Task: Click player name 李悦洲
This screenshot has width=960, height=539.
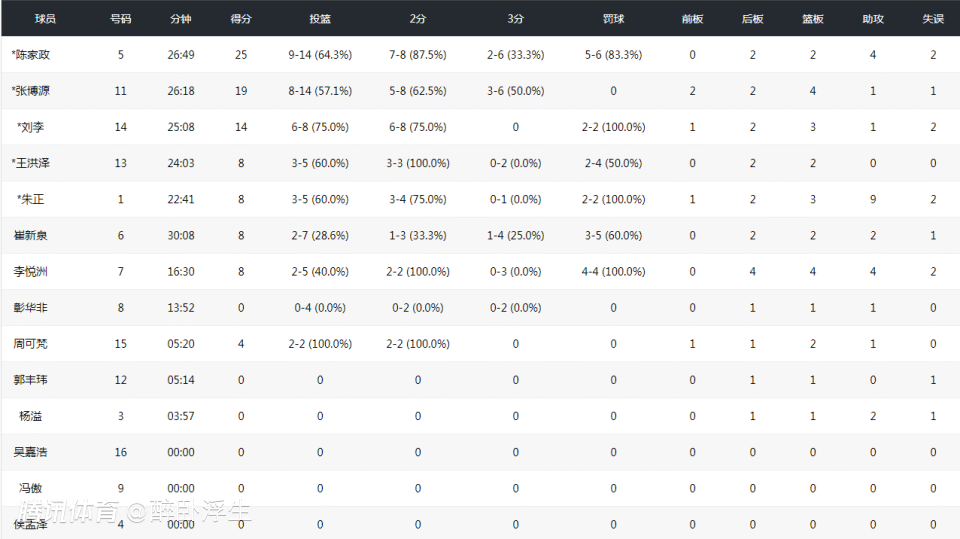Action: (x=31, y=271)
